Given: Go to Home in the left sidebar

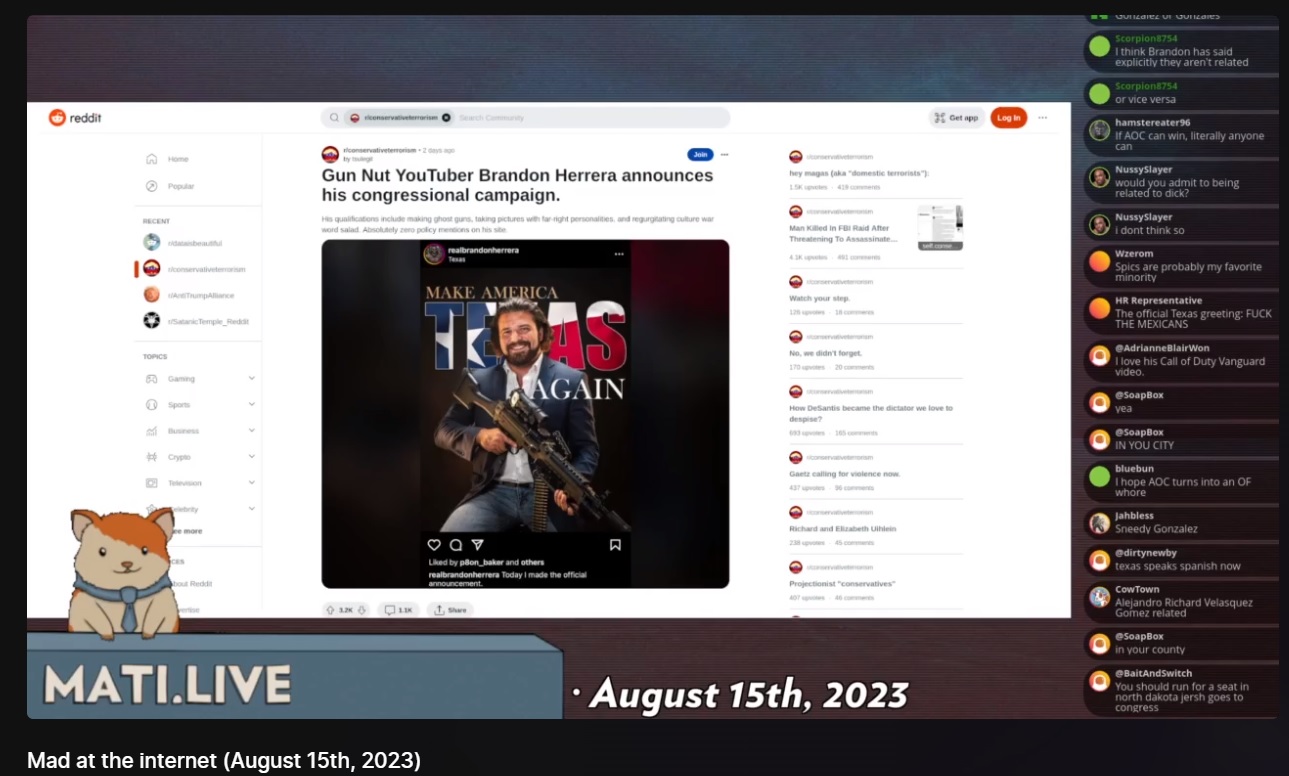Looking at the screenshot, I should coord(177,159).
